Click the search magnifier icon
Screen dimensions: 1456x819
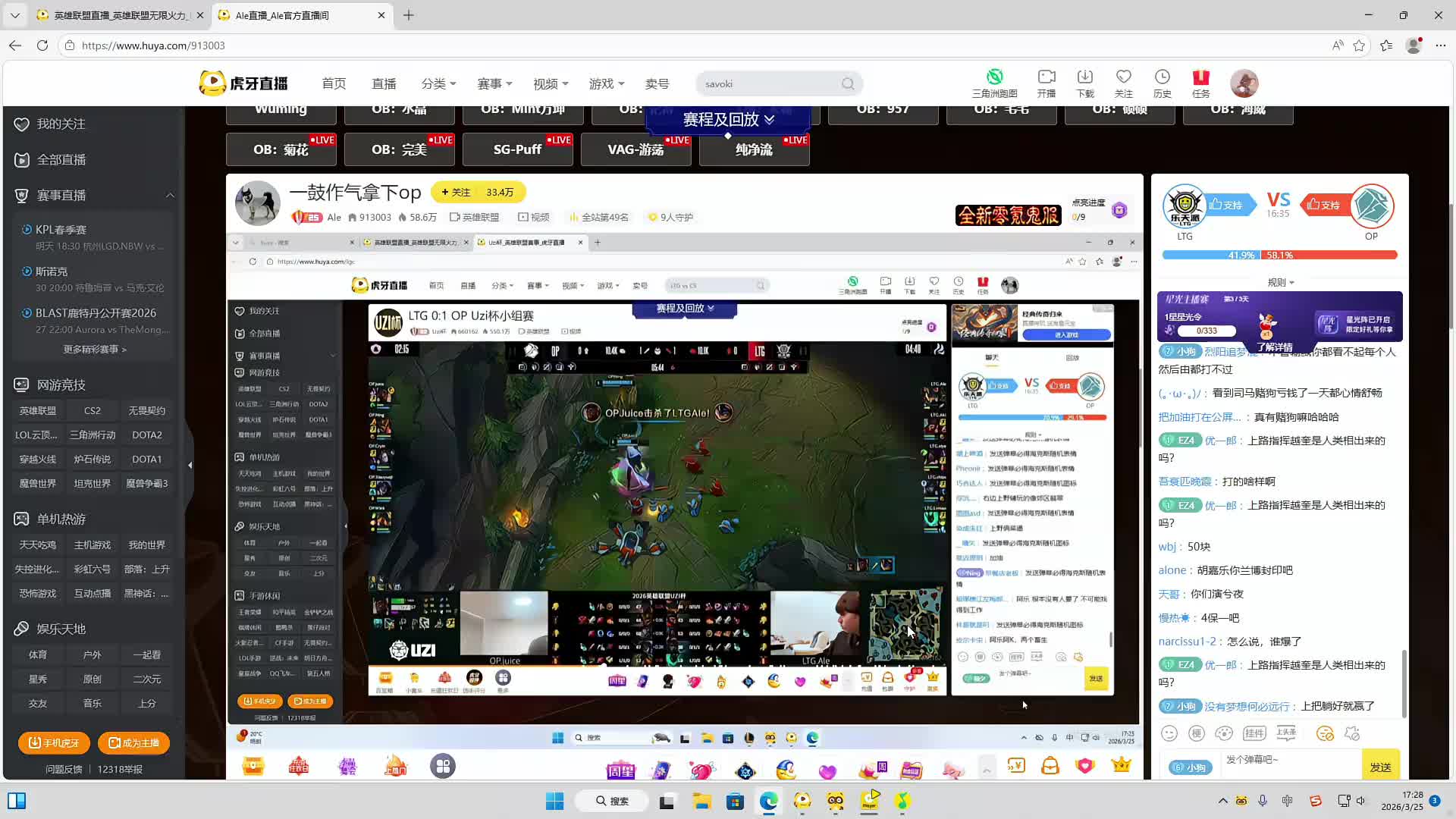[848, 84]
